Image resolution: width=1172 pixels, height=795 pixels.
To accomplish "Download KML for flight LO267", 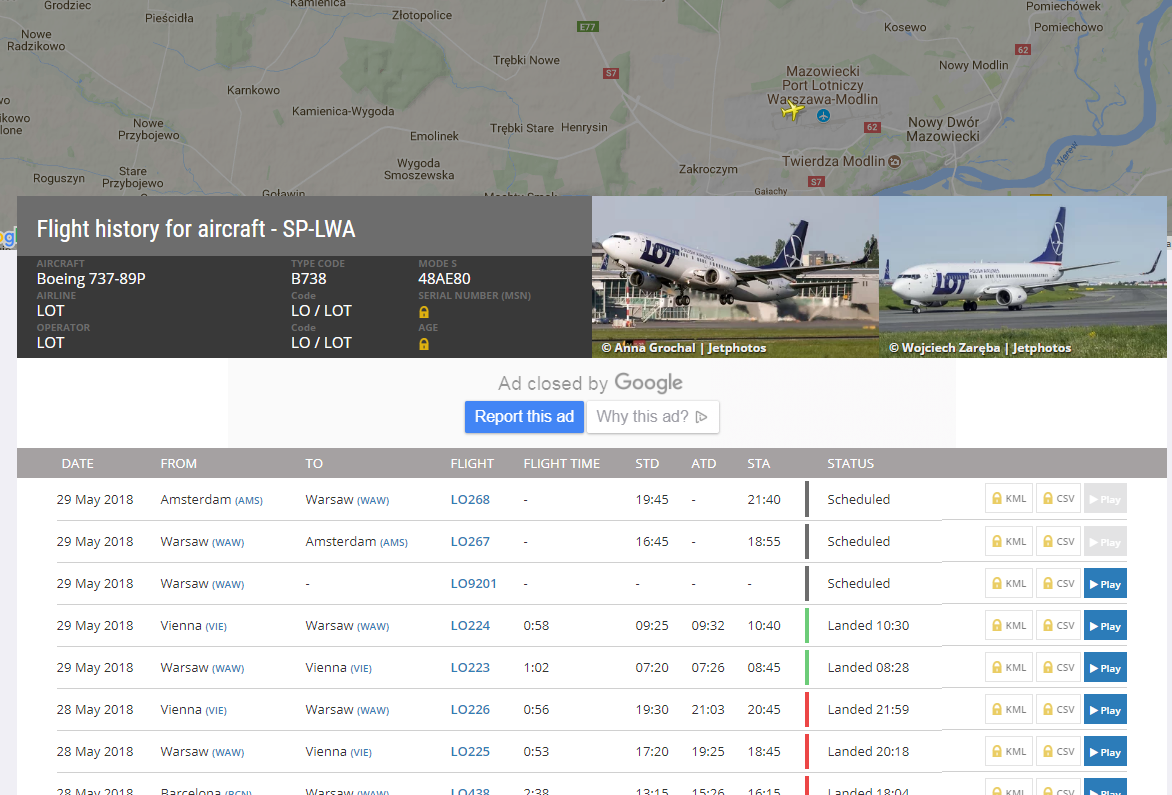I will coord(1008,542).
